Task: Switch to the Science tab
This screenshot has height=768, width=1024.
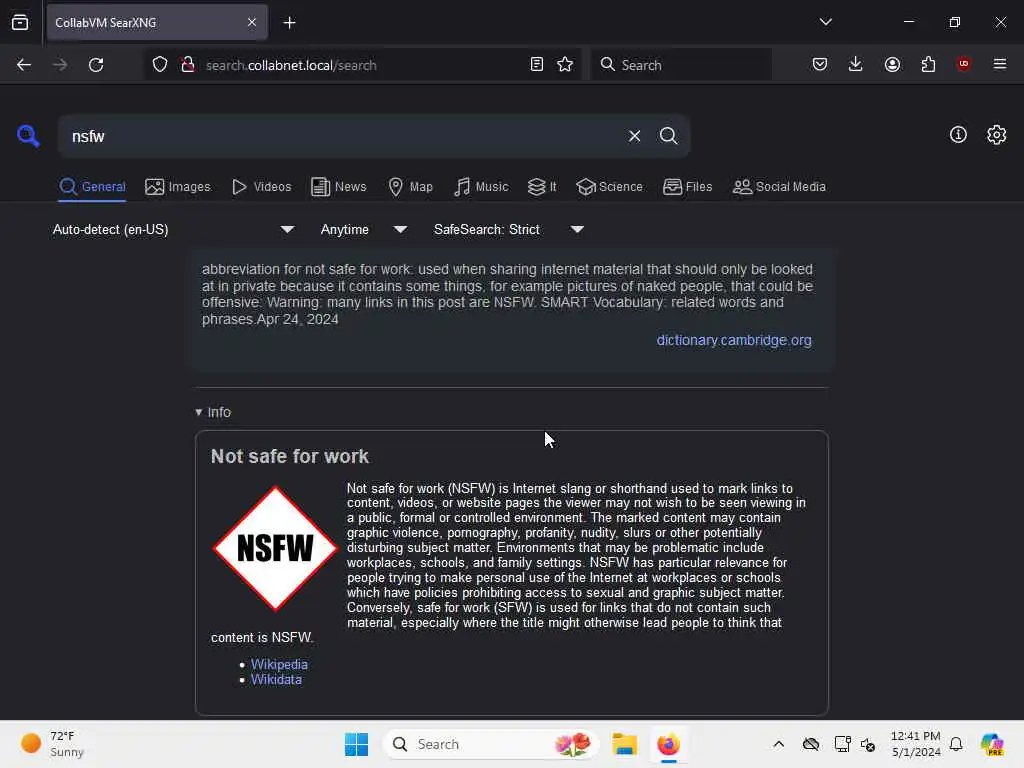Action: [x=609, y=187]
